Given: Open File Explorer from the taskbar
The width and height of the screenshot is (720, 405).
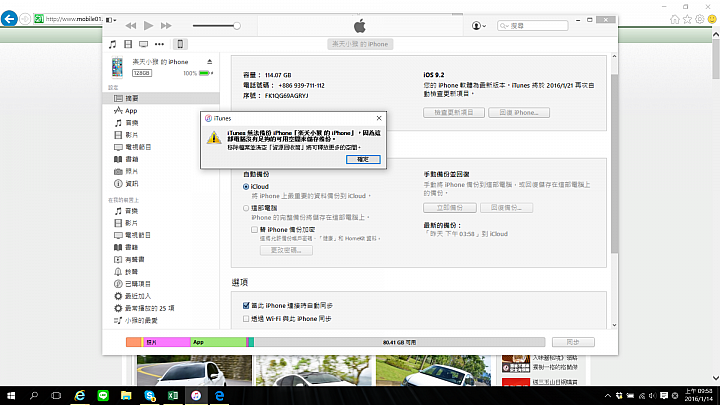Looking at the screenshot, I should [126, 395].
